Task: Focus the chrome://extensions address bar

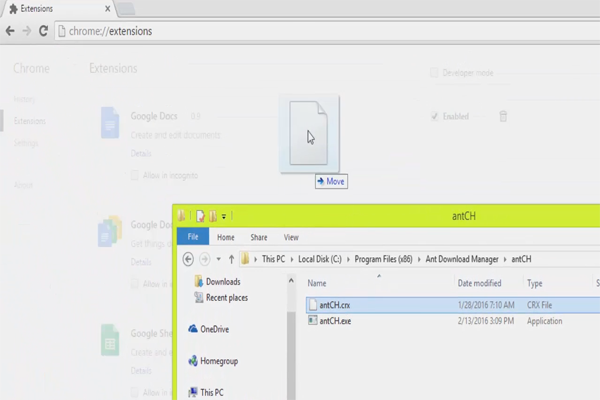Action: point(327,31)
